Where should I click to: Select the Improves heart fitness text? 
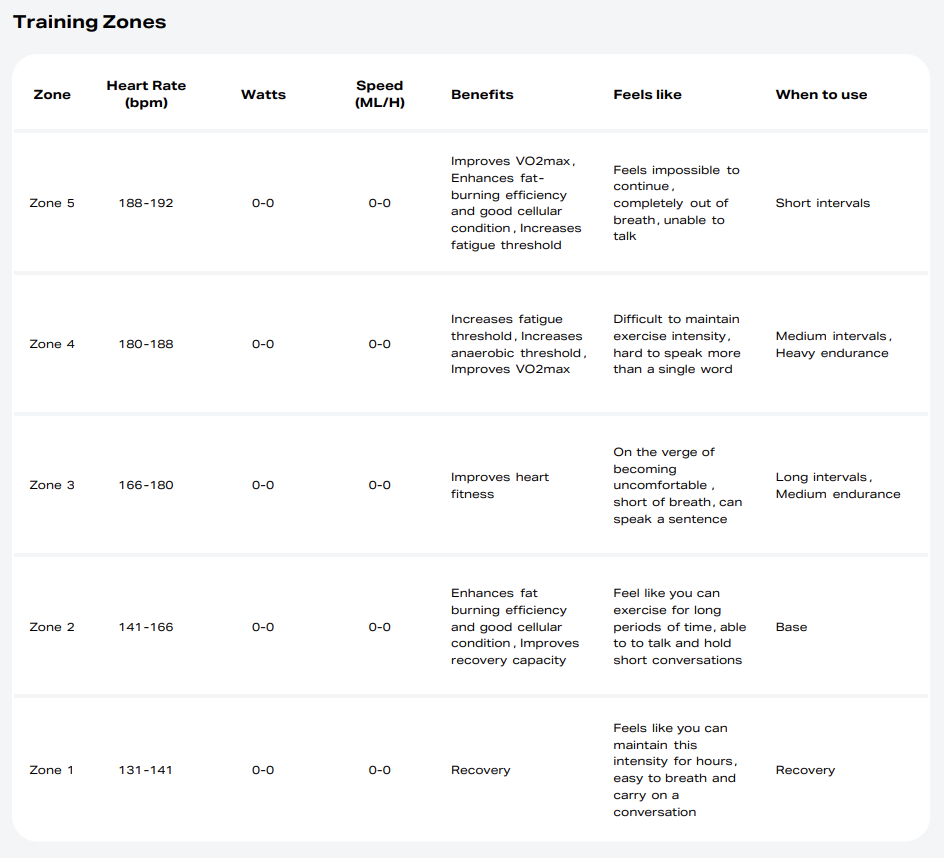[x=499, y=485]
